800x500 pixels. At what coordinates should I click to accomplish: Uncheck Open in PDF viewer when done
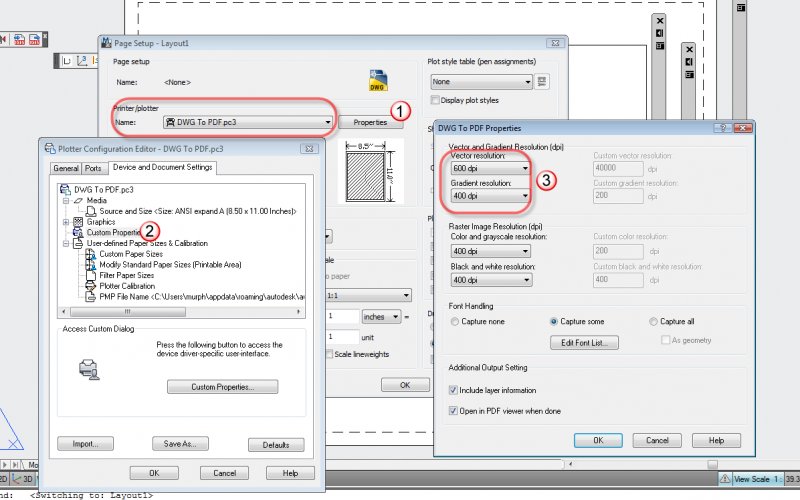[453, 411]
